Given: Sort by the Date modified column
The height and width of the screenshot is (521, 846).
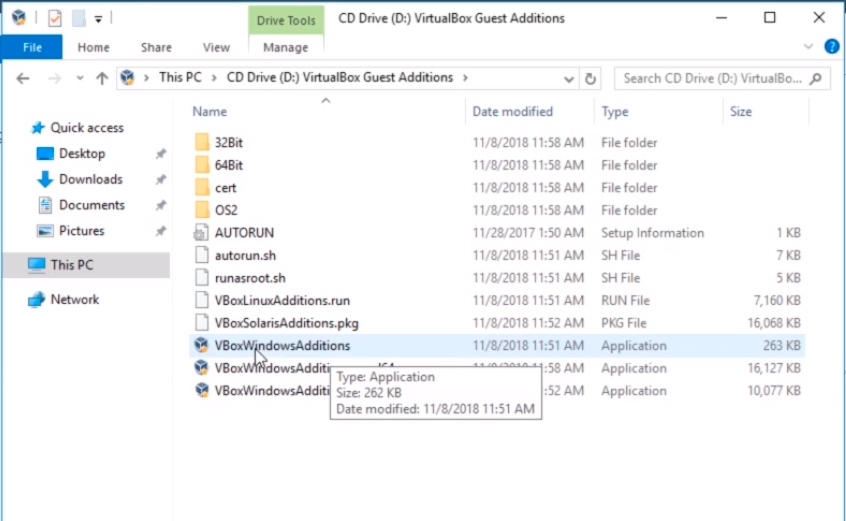Looking at the screenshot, I should tap(513, 112).
